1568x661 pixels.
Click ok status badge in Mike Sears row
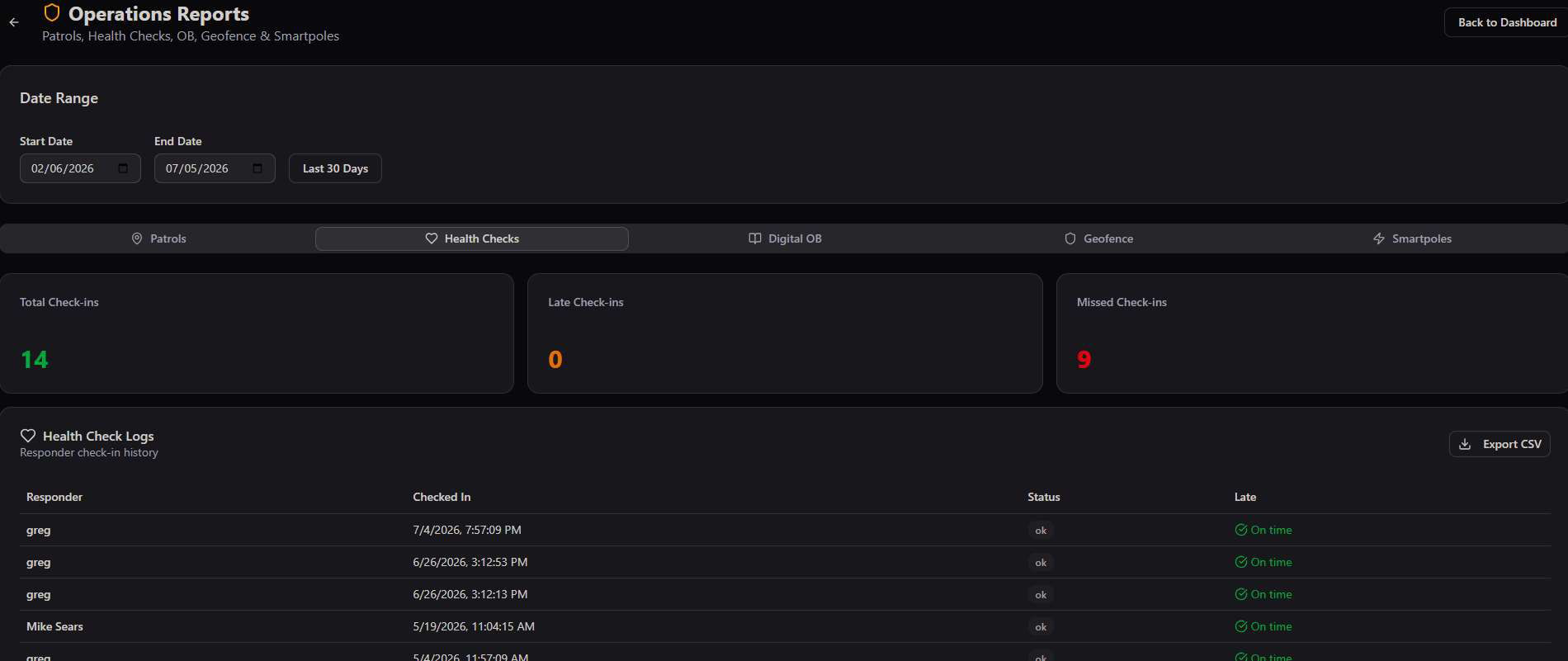point(1041,627)
